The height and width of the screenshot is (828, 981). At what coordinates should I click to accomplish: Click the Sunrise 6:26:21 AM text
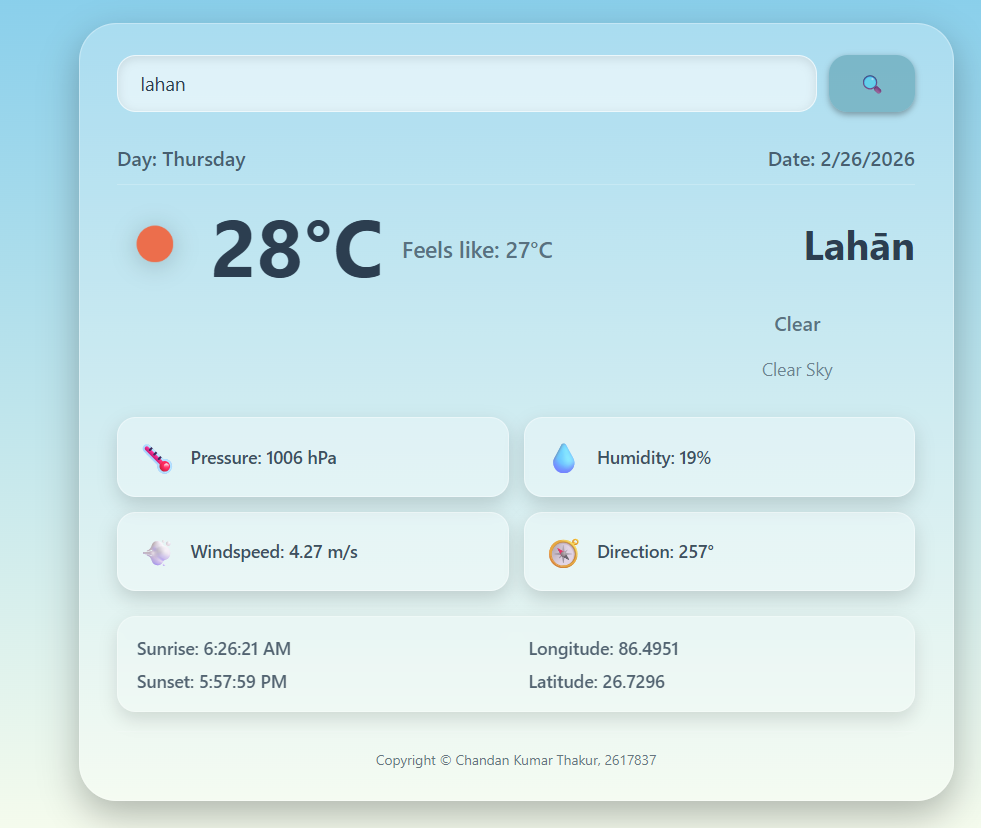tap(214, 649)
